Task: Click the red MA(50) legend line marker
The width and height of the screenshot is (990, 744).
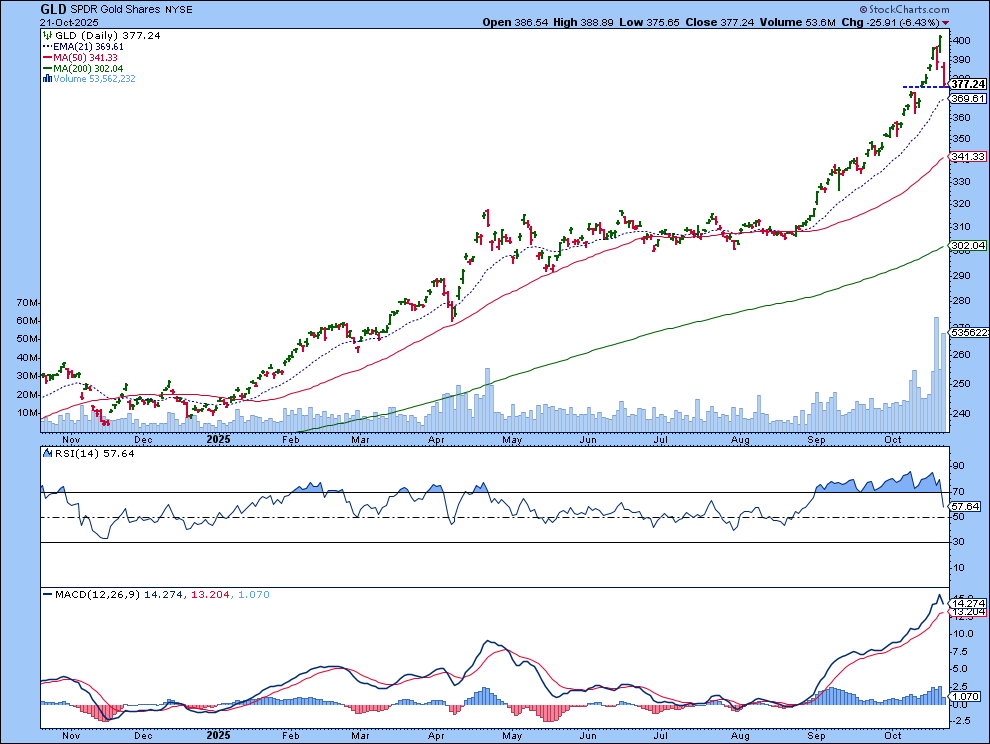Action: pyautogui.click(x=46, y=57)
